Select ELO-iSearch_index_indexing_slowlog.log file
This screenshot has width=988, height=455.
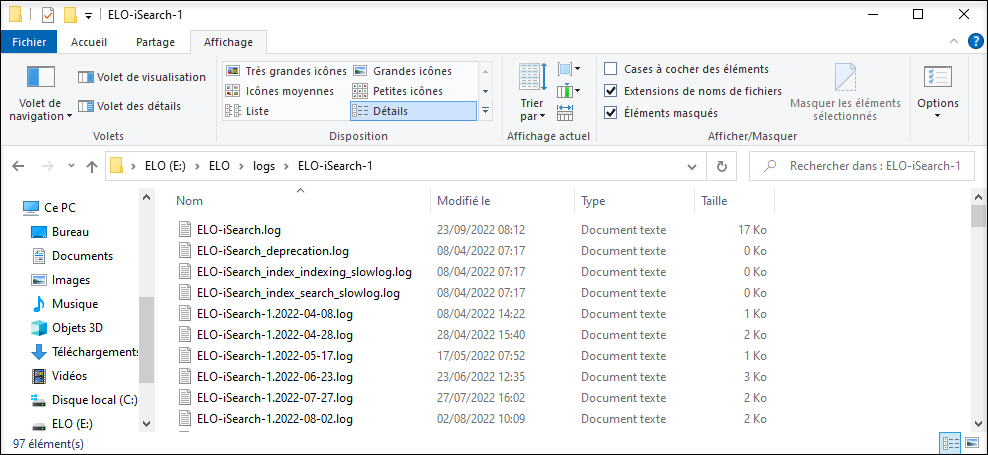pos(304,272)
